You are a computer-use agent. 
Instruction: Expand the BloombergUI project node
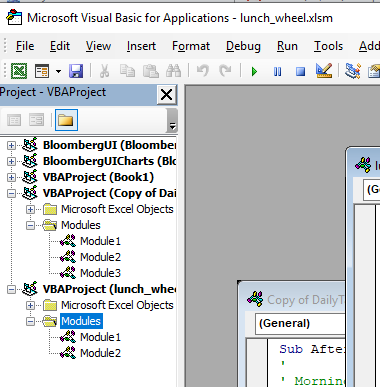pos(11,145)
